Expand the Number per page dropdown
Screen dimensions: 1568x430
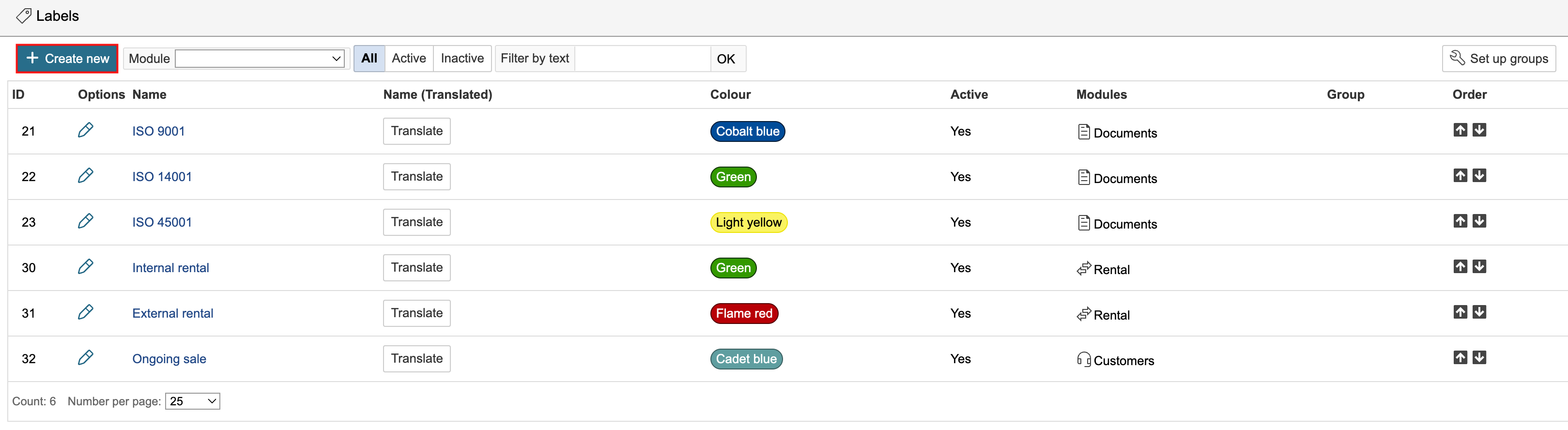(x=192, y=401)
